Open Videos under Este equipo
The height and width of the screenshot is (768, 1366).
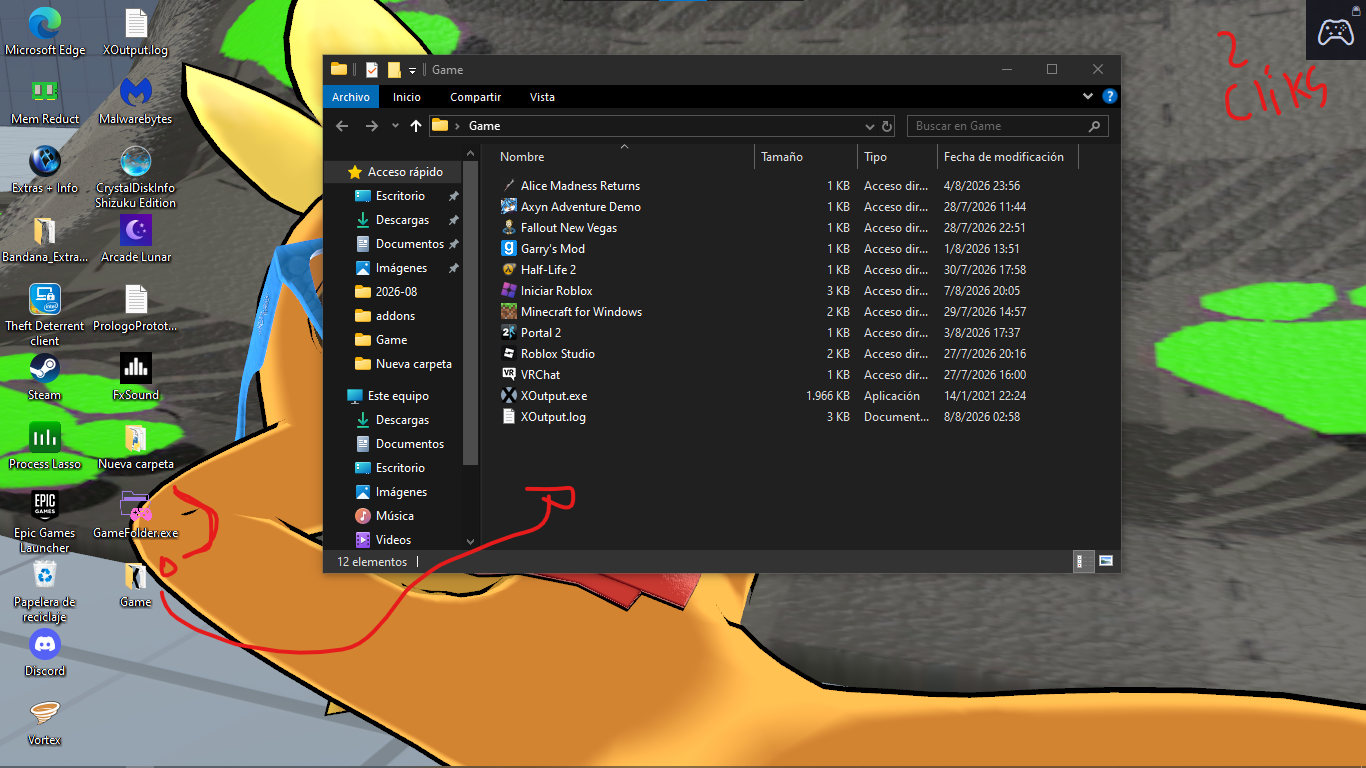point(393,540)
